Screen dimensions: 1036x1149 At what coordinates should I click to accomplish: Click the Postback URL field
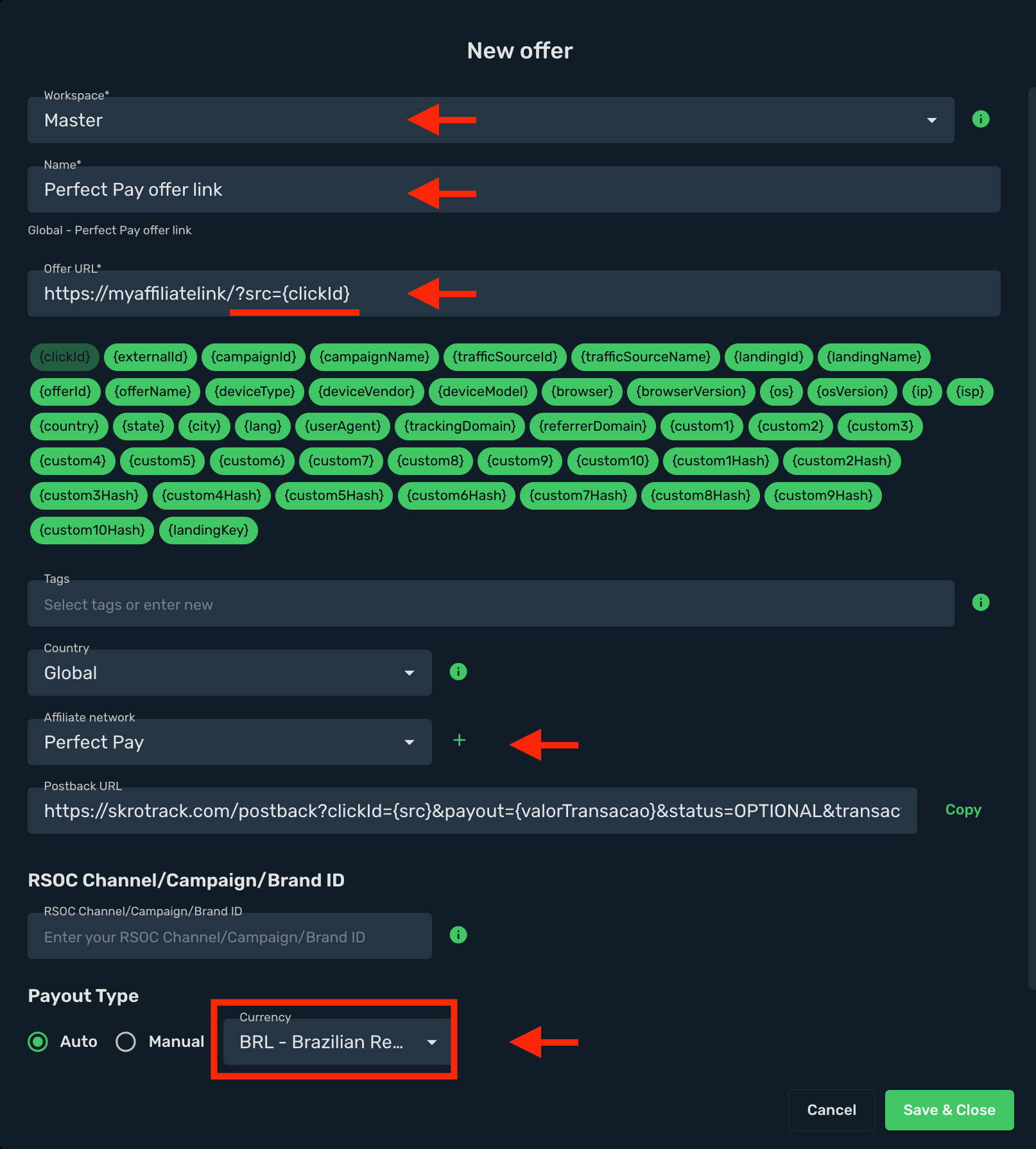472,811
